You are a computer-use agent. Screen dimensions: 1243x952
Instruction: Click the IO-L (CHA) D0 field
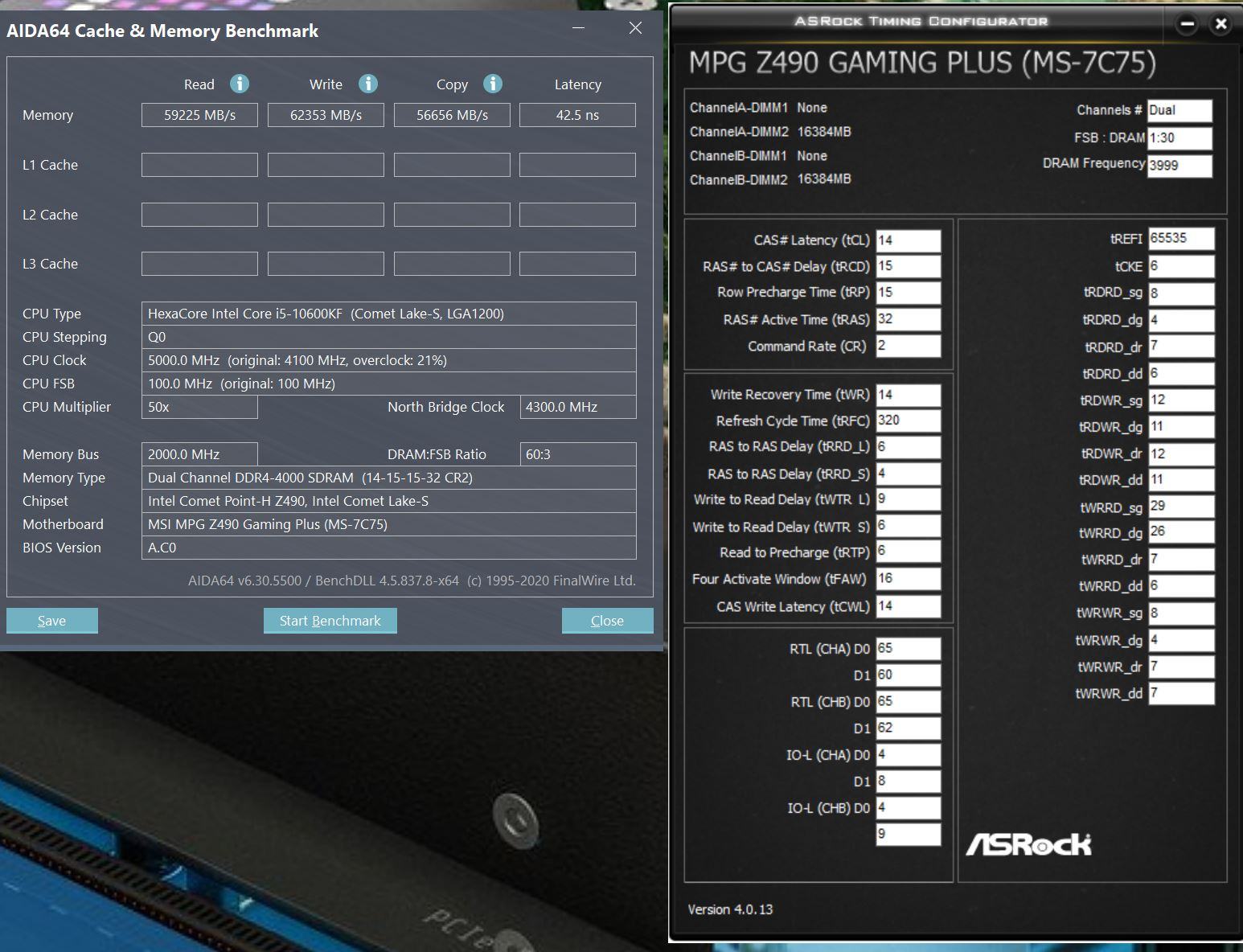[x=909, y=755]
